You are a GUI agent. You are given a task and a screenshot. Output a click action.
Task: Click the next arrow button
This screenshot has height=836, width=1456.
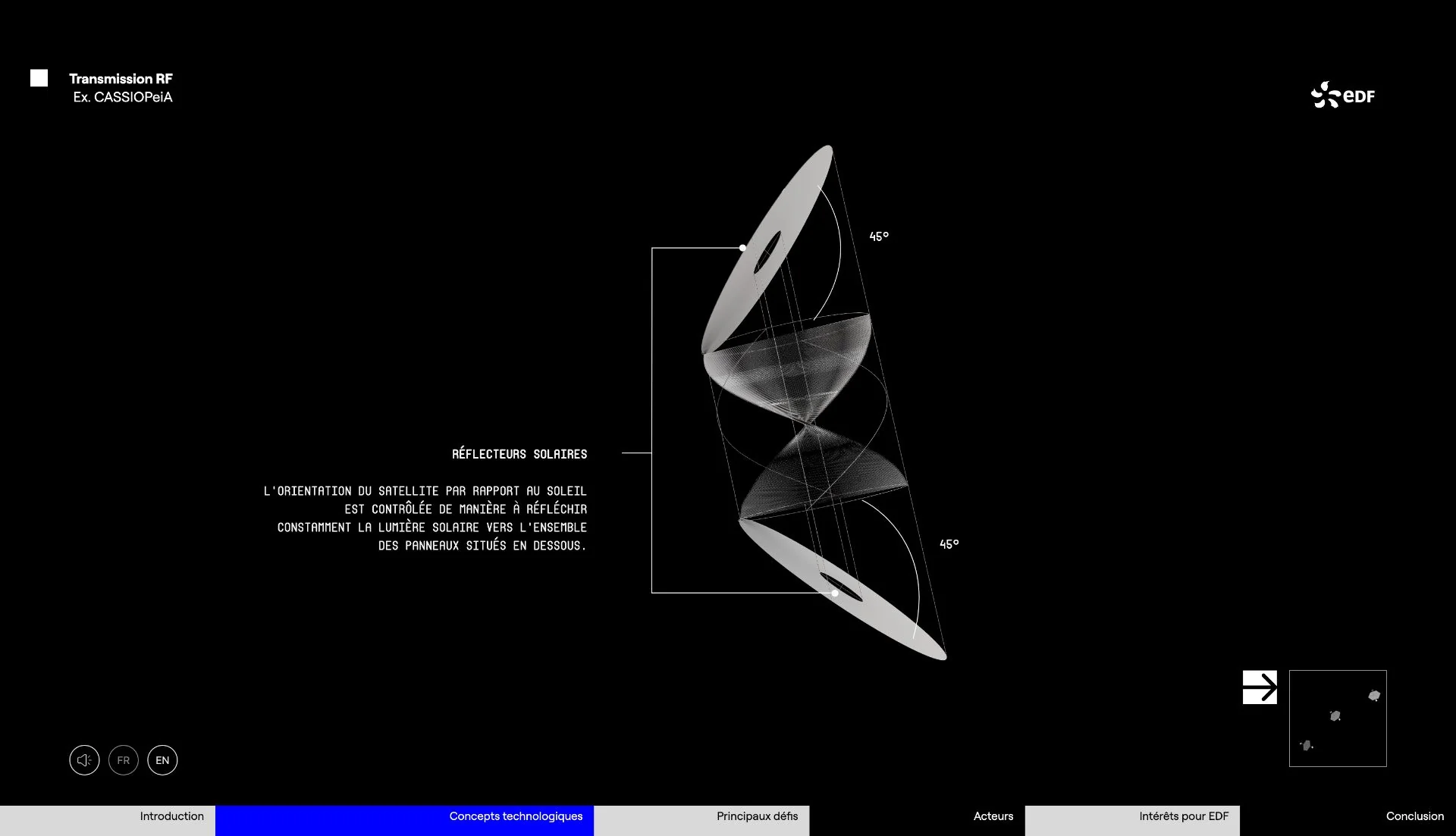tap(1260, 687)
